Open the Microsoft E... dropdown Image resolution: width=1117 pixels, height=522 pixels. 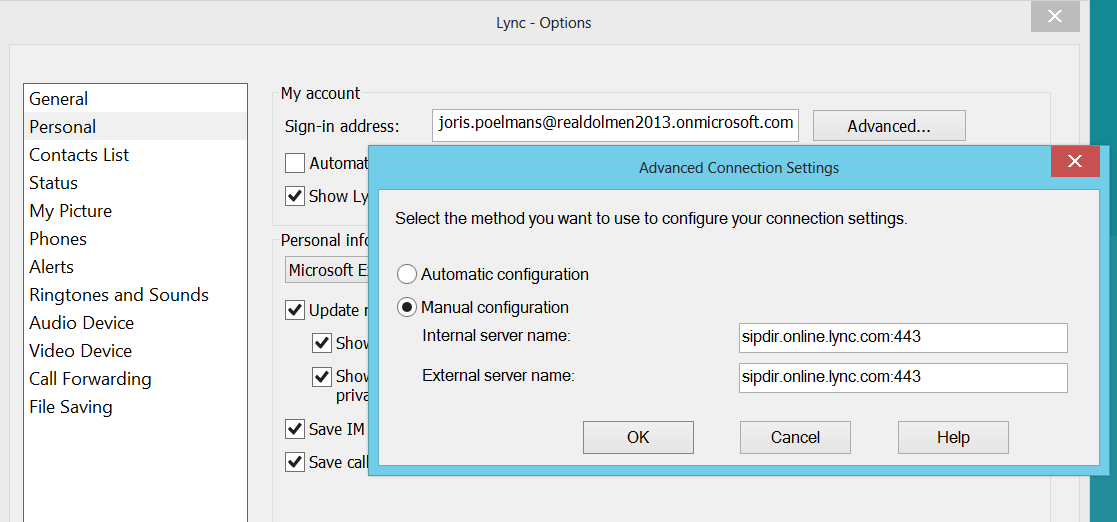(327, 271)
